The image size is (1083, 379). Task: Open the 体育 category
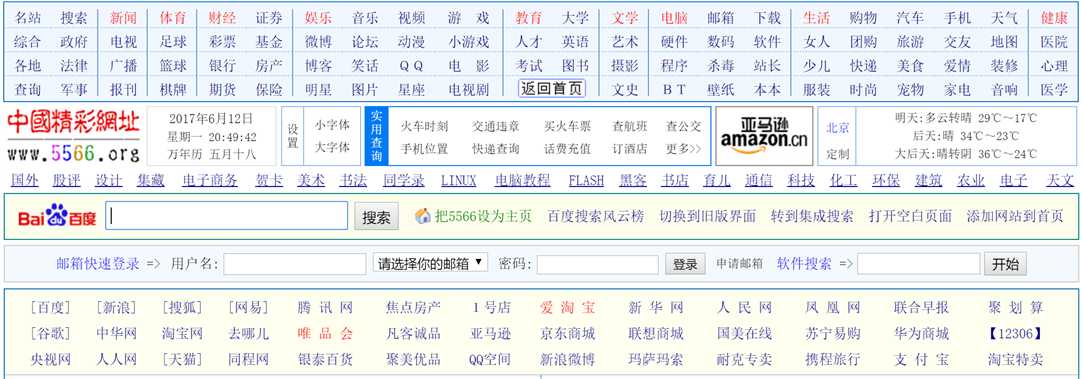pyautogui.click(x=173, y=18)
